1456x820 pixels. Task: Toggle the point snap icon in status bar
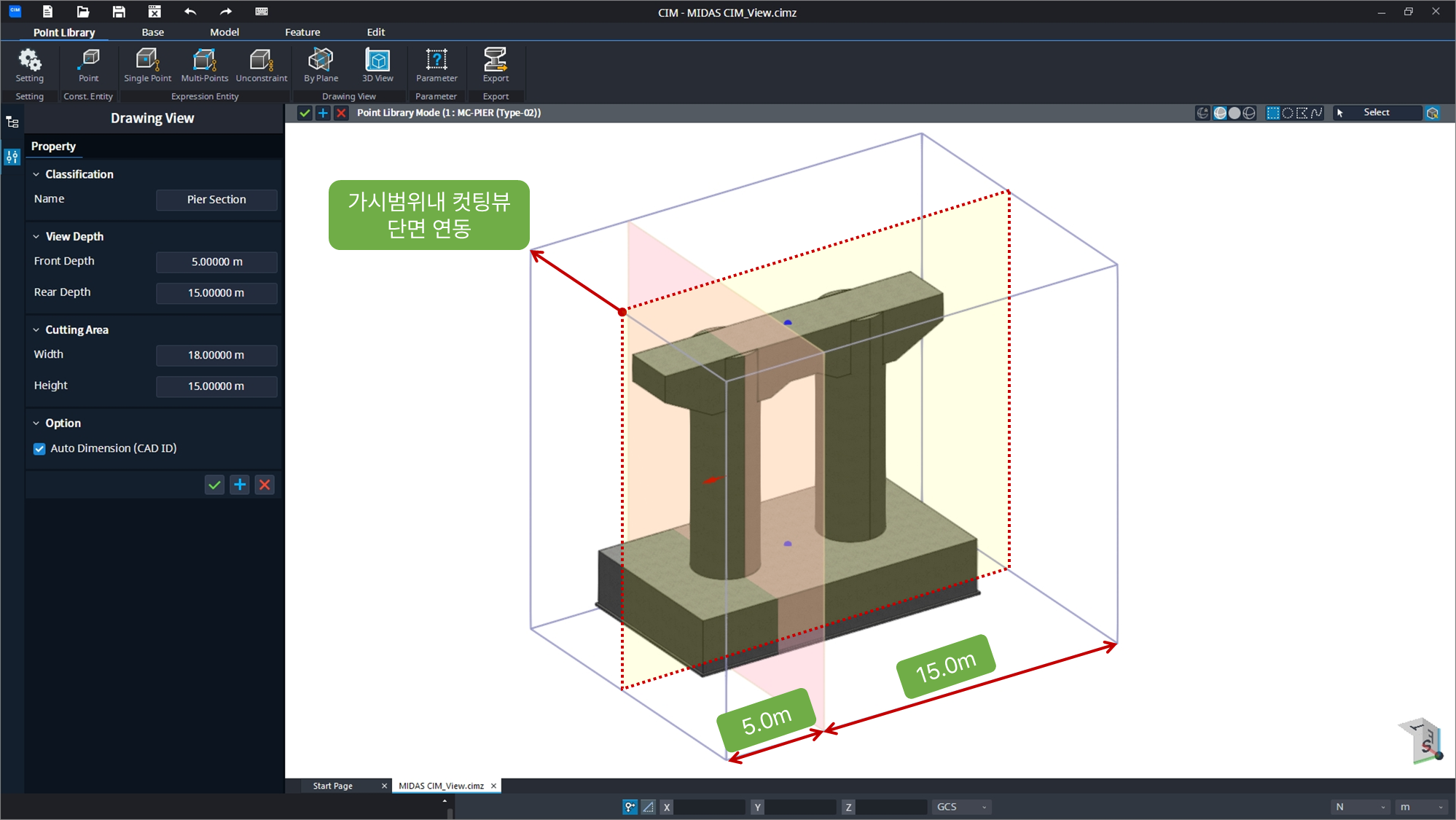click(630, 807)
